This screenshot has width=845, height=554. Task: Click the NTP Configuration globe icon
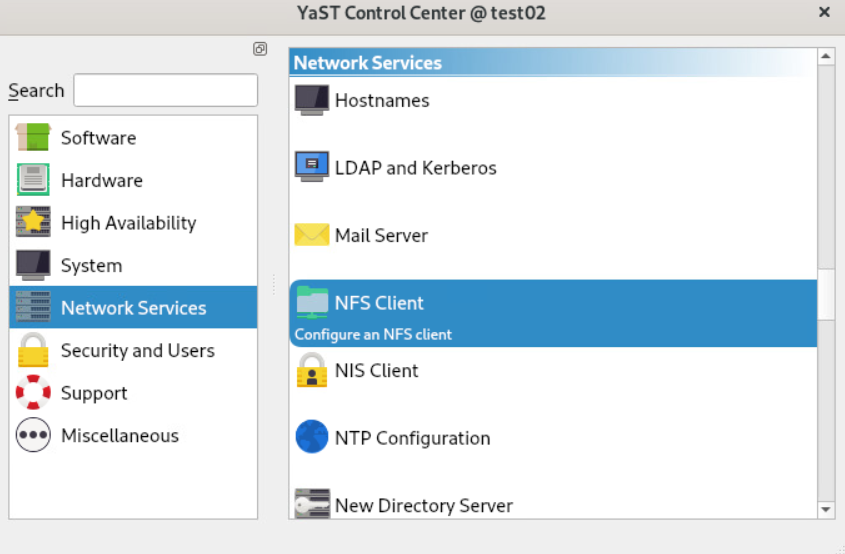[x=312, y=437]
